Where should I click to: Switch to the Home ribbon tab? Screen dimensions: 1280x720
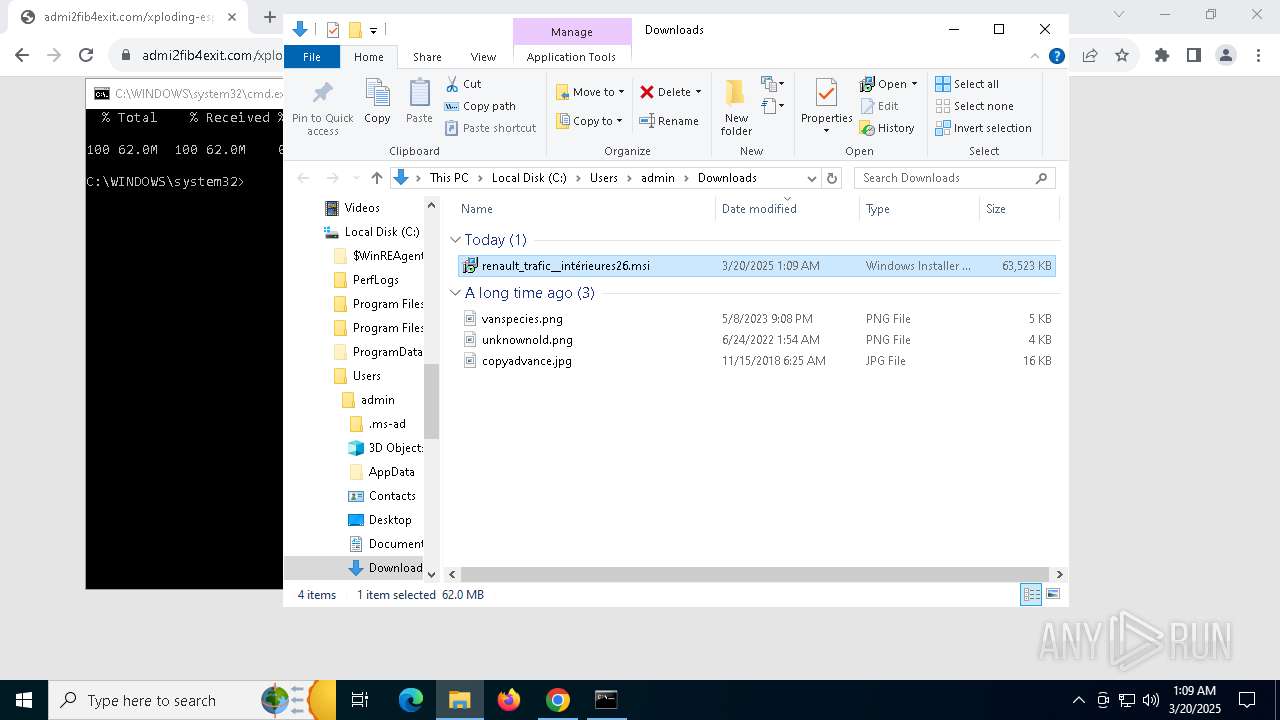coord(369,57)
